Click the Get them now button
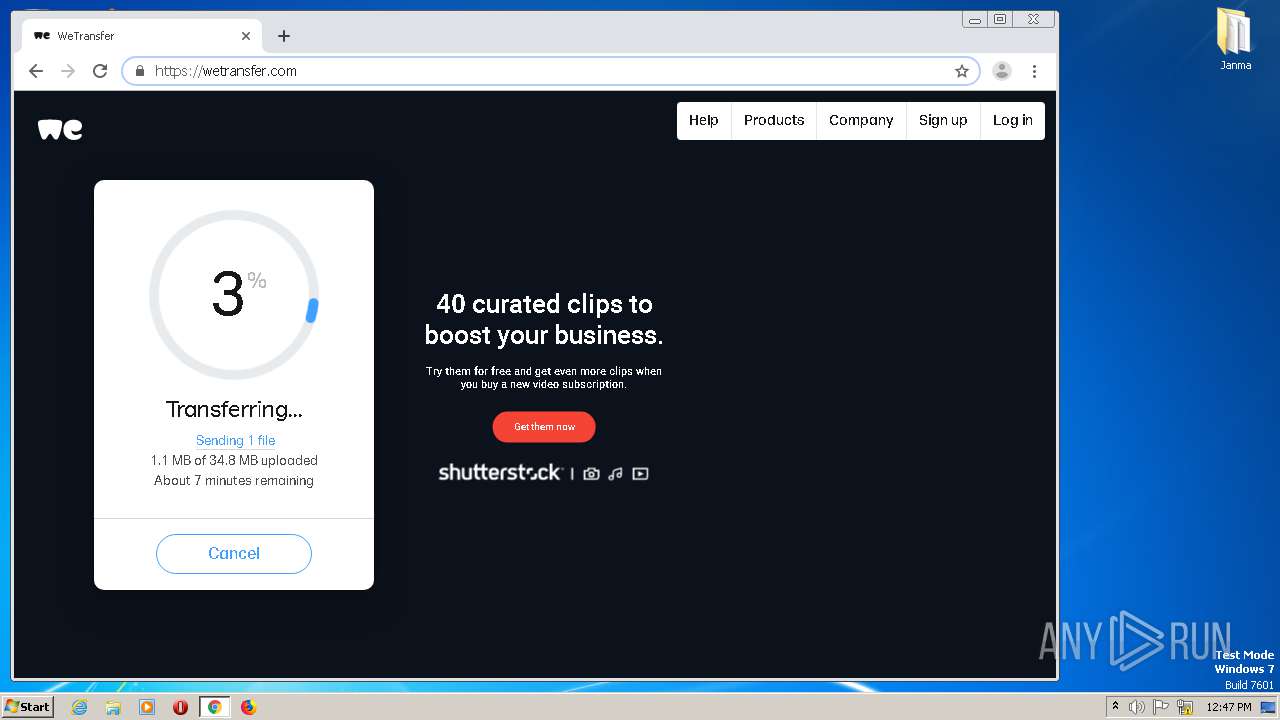Viewport: 1280px width, 720px height. pos(544,427)
